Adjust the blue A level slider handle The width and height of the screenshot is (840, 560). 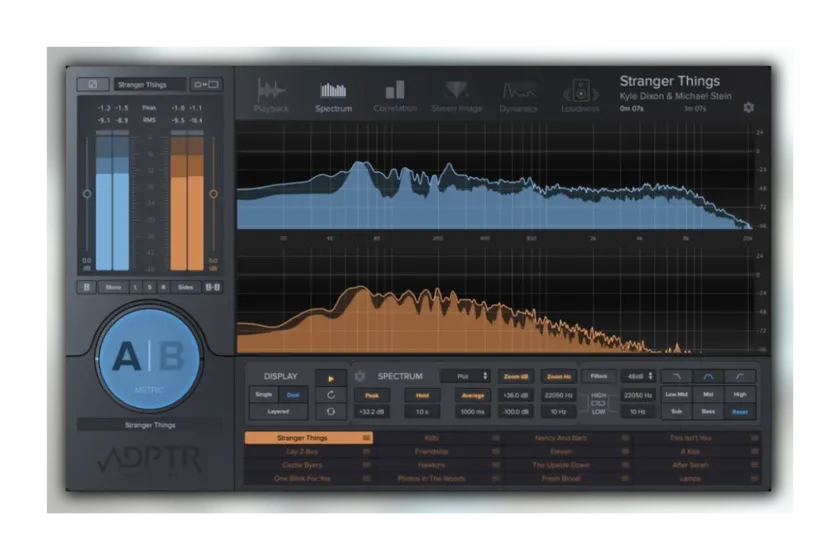click(x=87, y=193)
